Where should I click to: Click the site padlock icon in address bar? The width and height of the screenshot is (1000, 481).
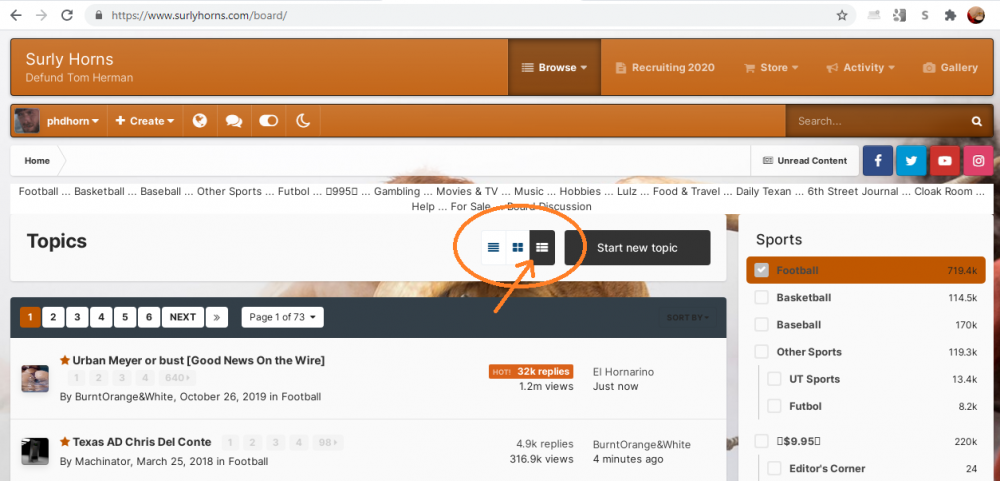pos(98,15)
